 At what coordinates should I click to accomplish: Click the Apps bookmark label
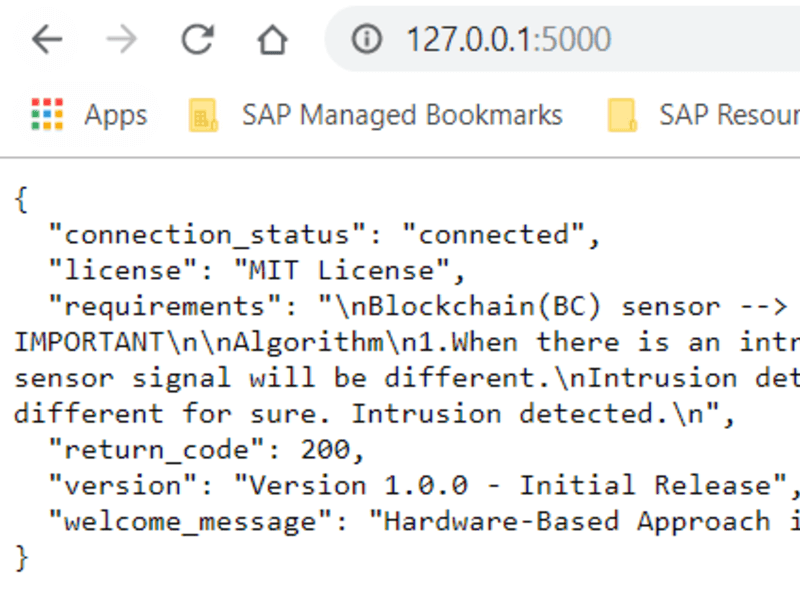[x=115, y=115]
